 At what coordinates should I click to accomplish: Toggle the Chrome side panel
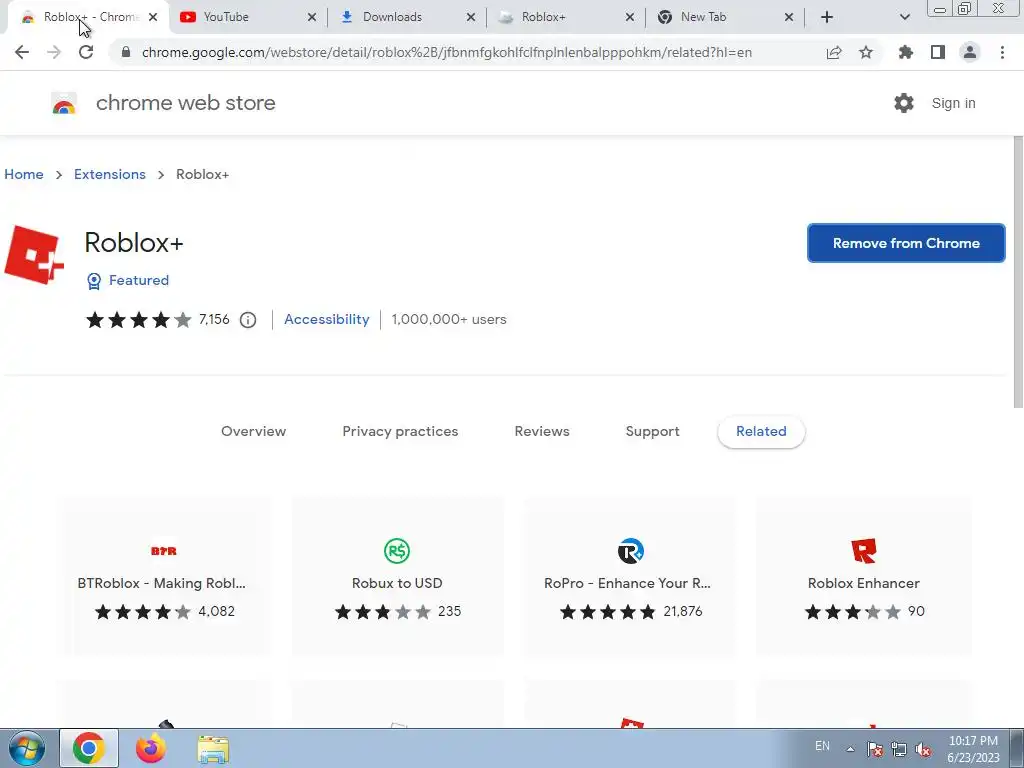click(938, 52)
